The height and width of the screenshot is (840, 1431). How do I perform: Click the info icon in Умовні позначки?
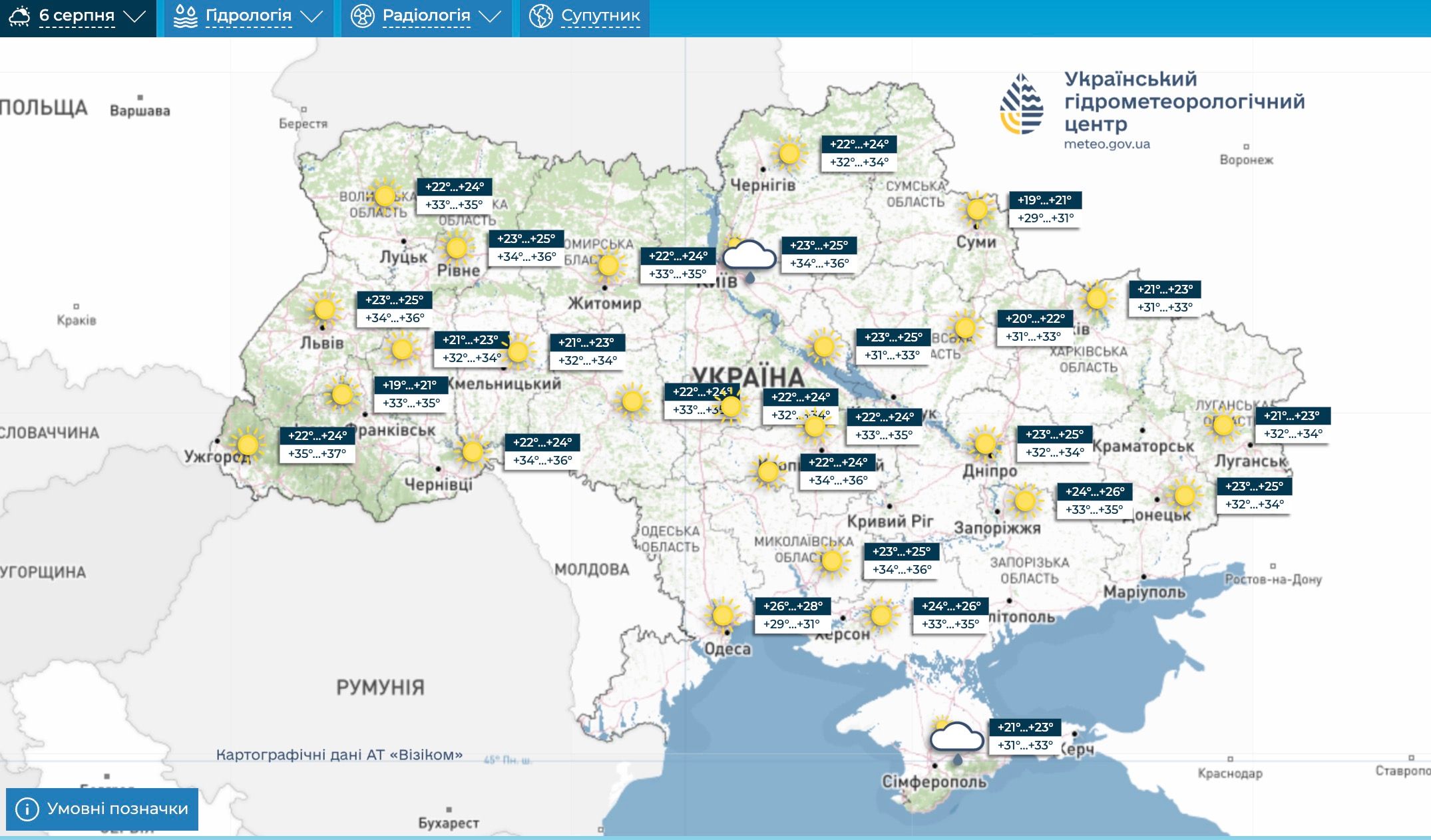coord(27,809)
